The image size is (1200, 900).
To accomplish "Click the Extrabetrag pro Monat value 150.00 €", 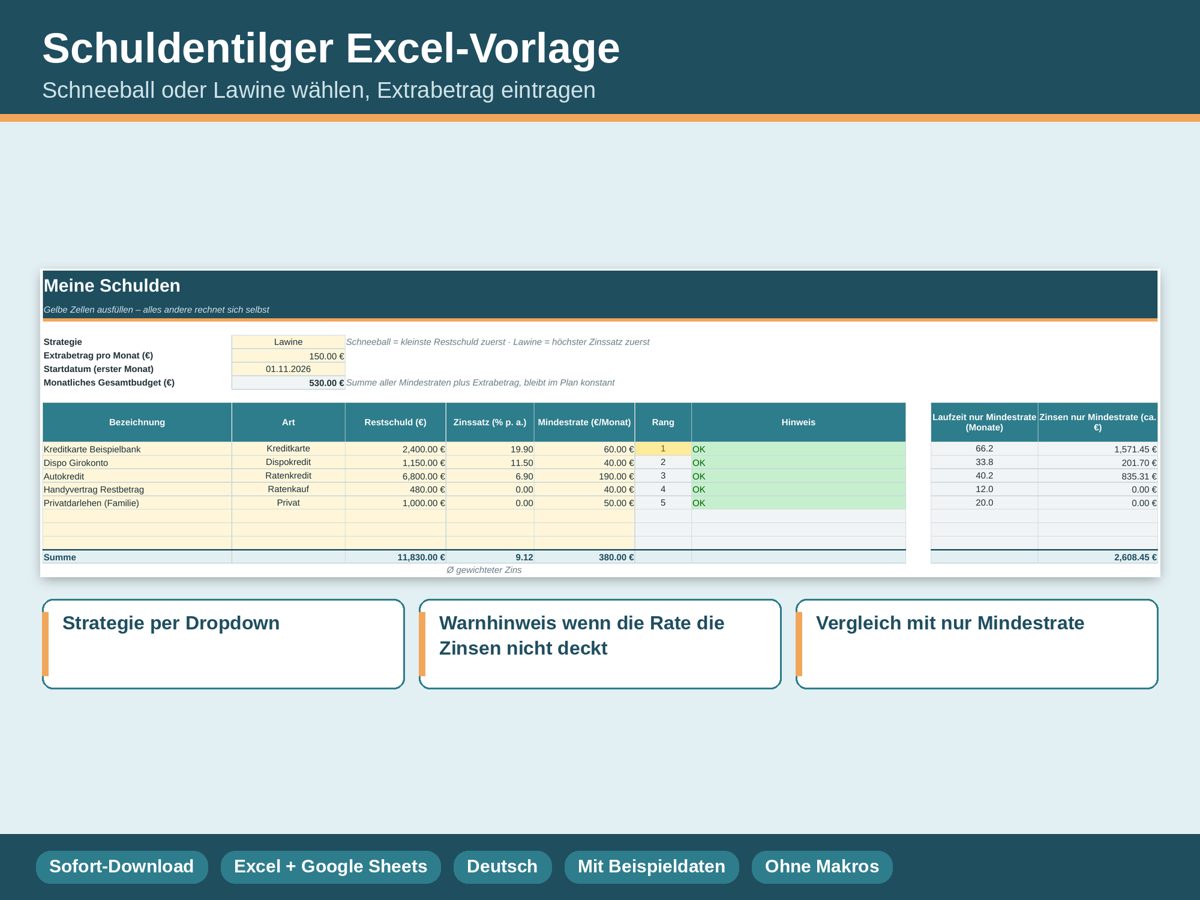I will (288, 356).
